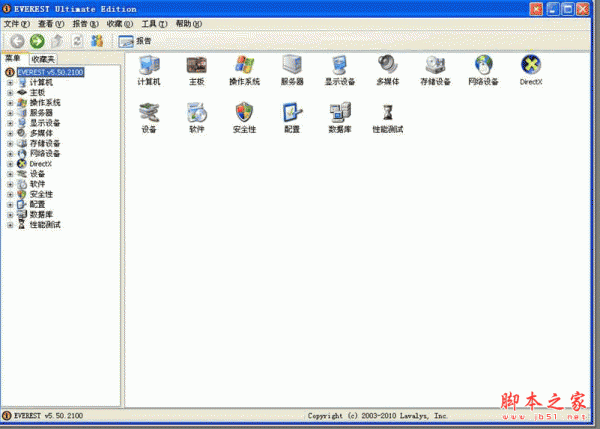Select 配置 in the tree
Screen dimensions: 600x429
[x=38, y=204]
